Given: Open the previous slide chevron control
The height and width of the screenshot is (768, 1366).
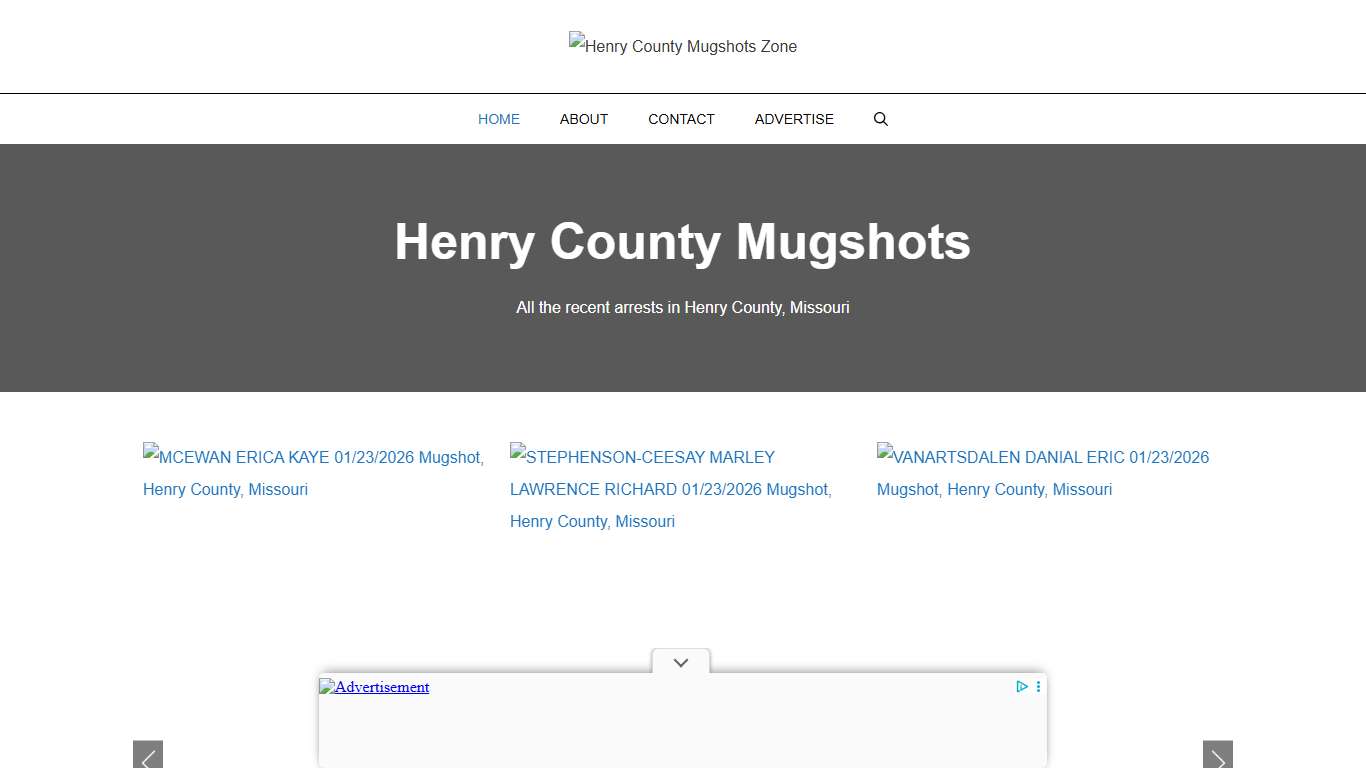Looking at the screenshot, I should [x=147, y=756].
